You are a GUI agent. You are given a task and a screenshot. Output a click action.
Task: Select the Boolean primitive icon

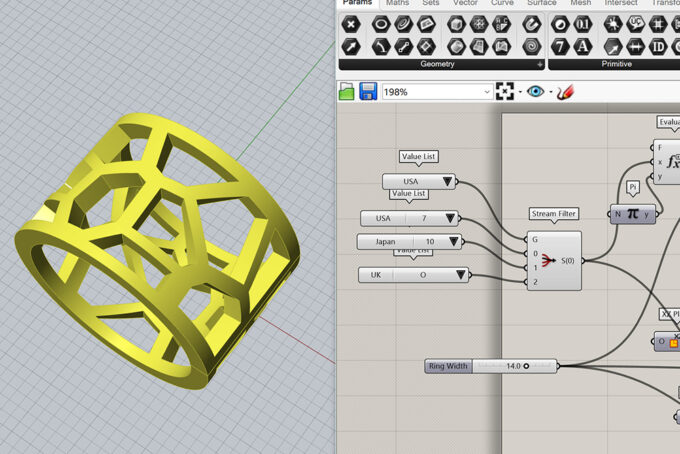point(560,24)
